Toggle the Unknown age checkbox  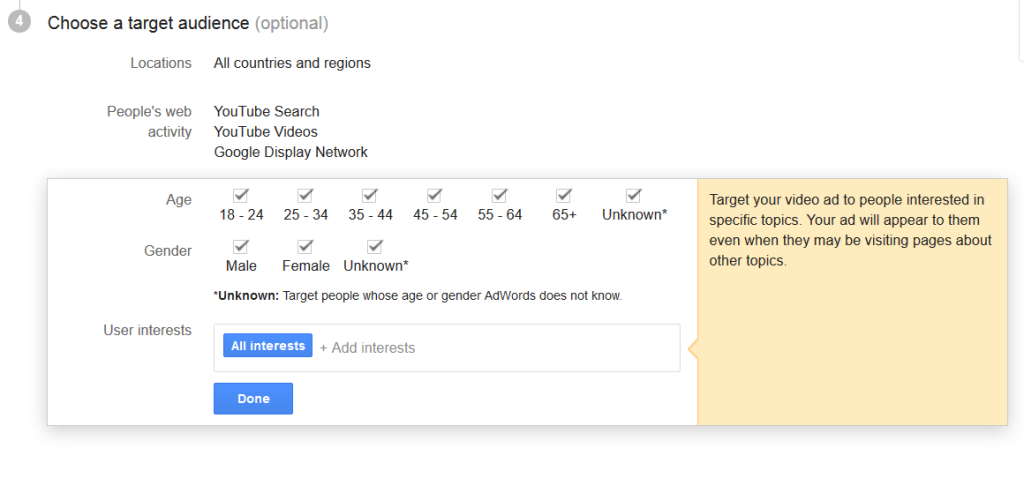point(634,195)
